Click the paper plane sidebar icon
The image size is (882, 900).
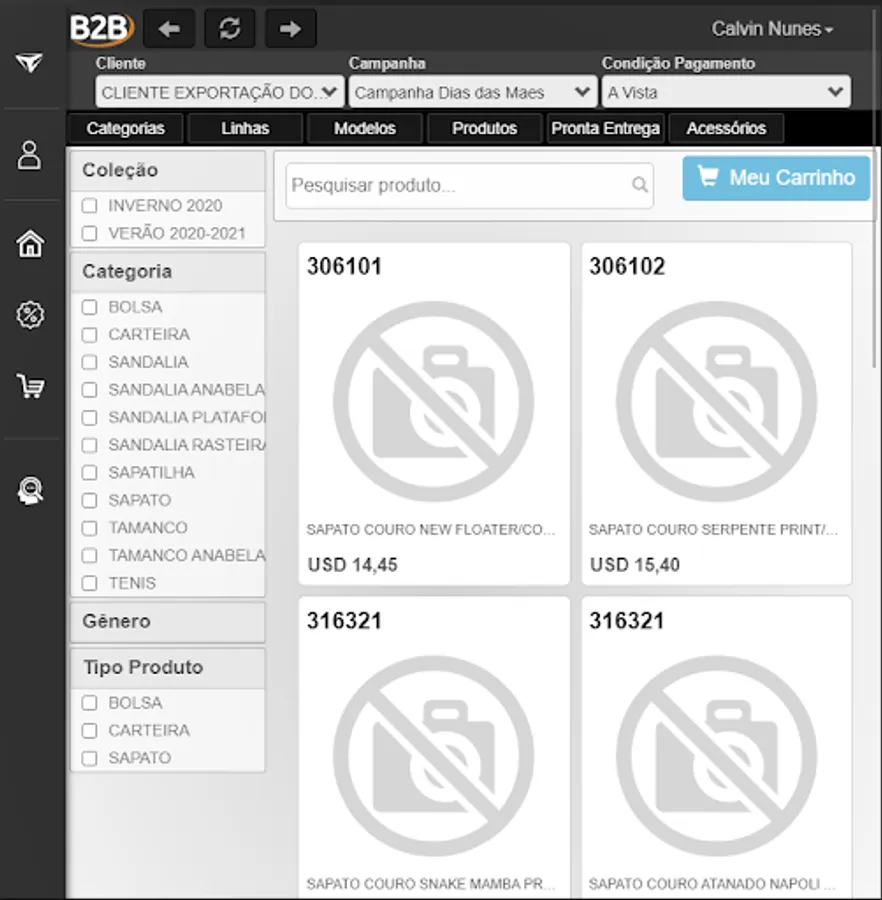[x=29, y=62]
